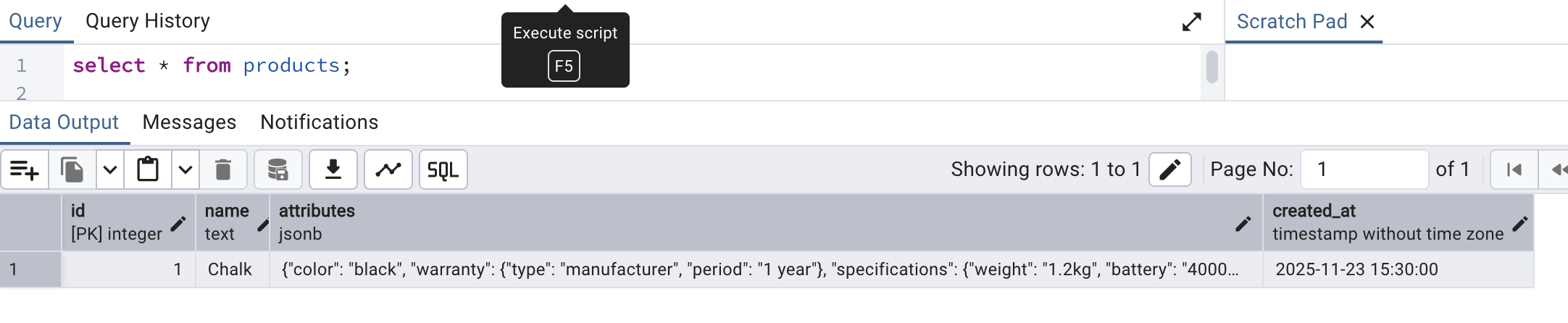The width and height of the screenshot is (1568, 323).
Task: Open the copy options dropdown arrow
Action: [x=110, y=170]
